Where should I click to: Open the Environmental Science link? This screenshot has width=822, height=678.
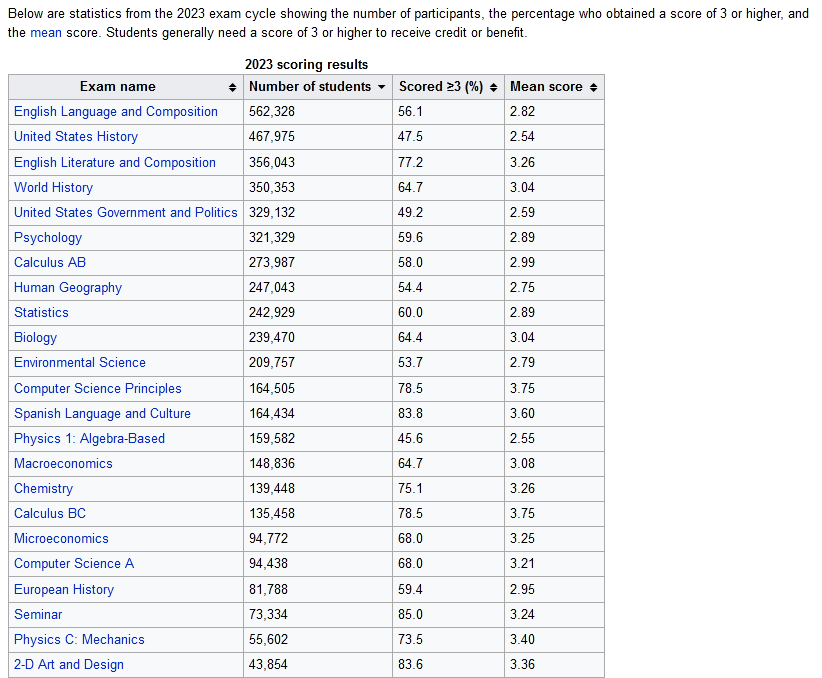(80, 363)
